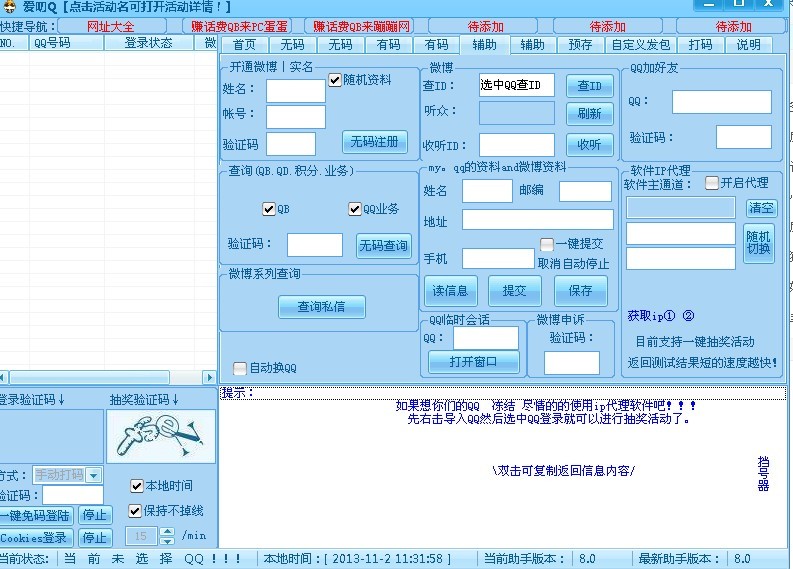Click 查询私信 button
The image size is (793, 569).
click(x=322, y=307)
